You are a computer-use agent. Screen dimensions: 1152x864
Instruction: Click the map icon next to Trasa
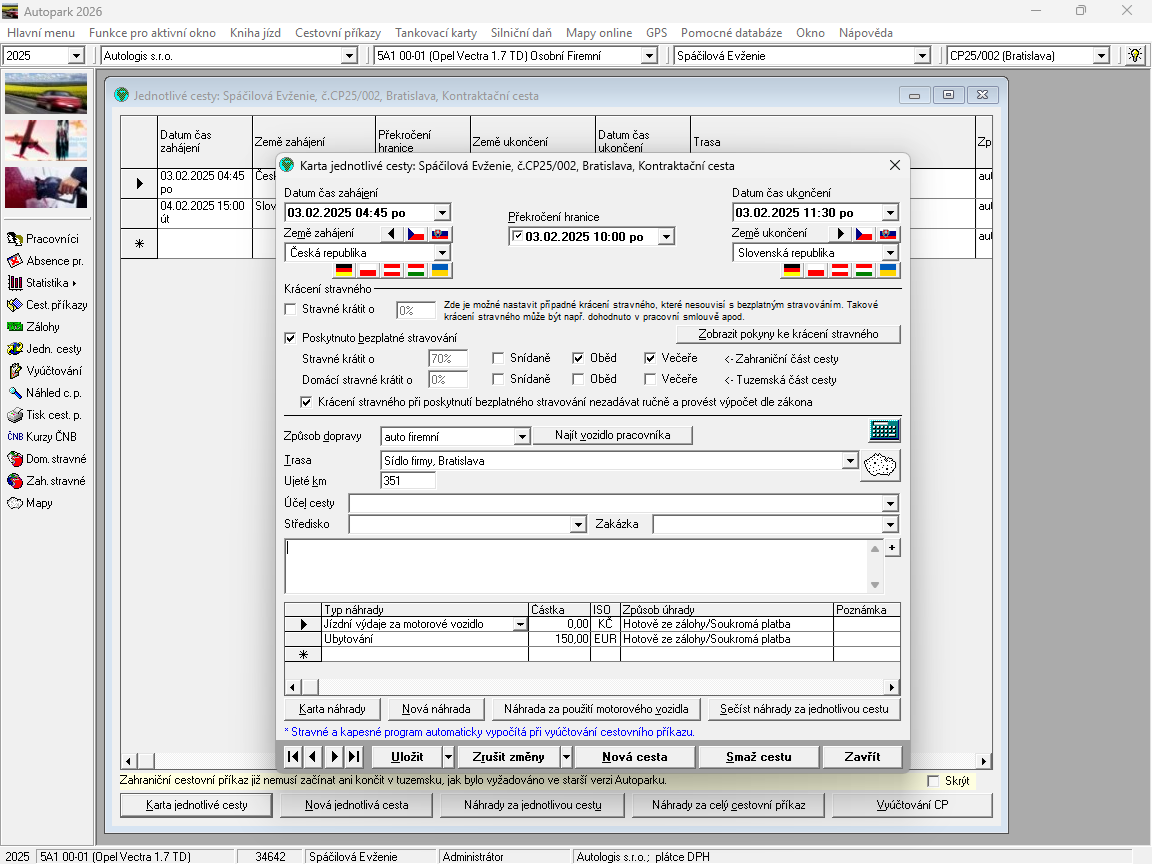880,465
